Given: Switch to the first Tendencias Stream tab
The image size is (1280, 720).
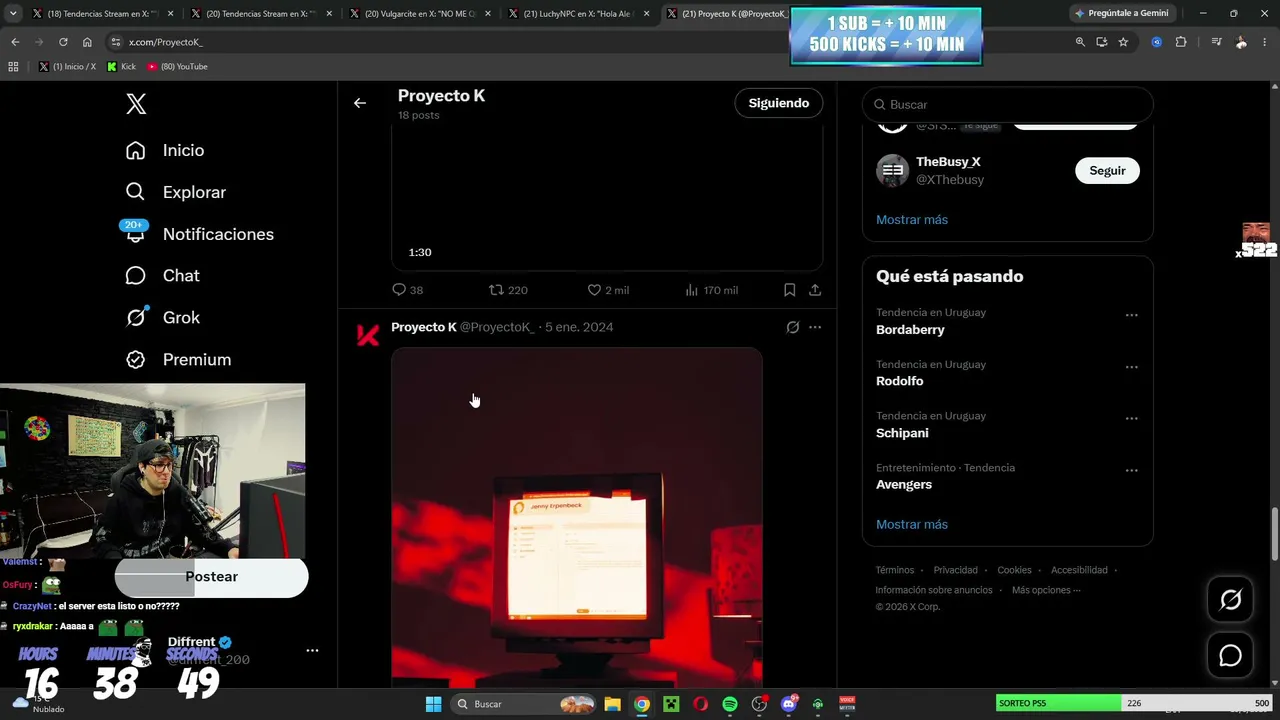Looking at the screenshot, I should [x=102, y=14].
